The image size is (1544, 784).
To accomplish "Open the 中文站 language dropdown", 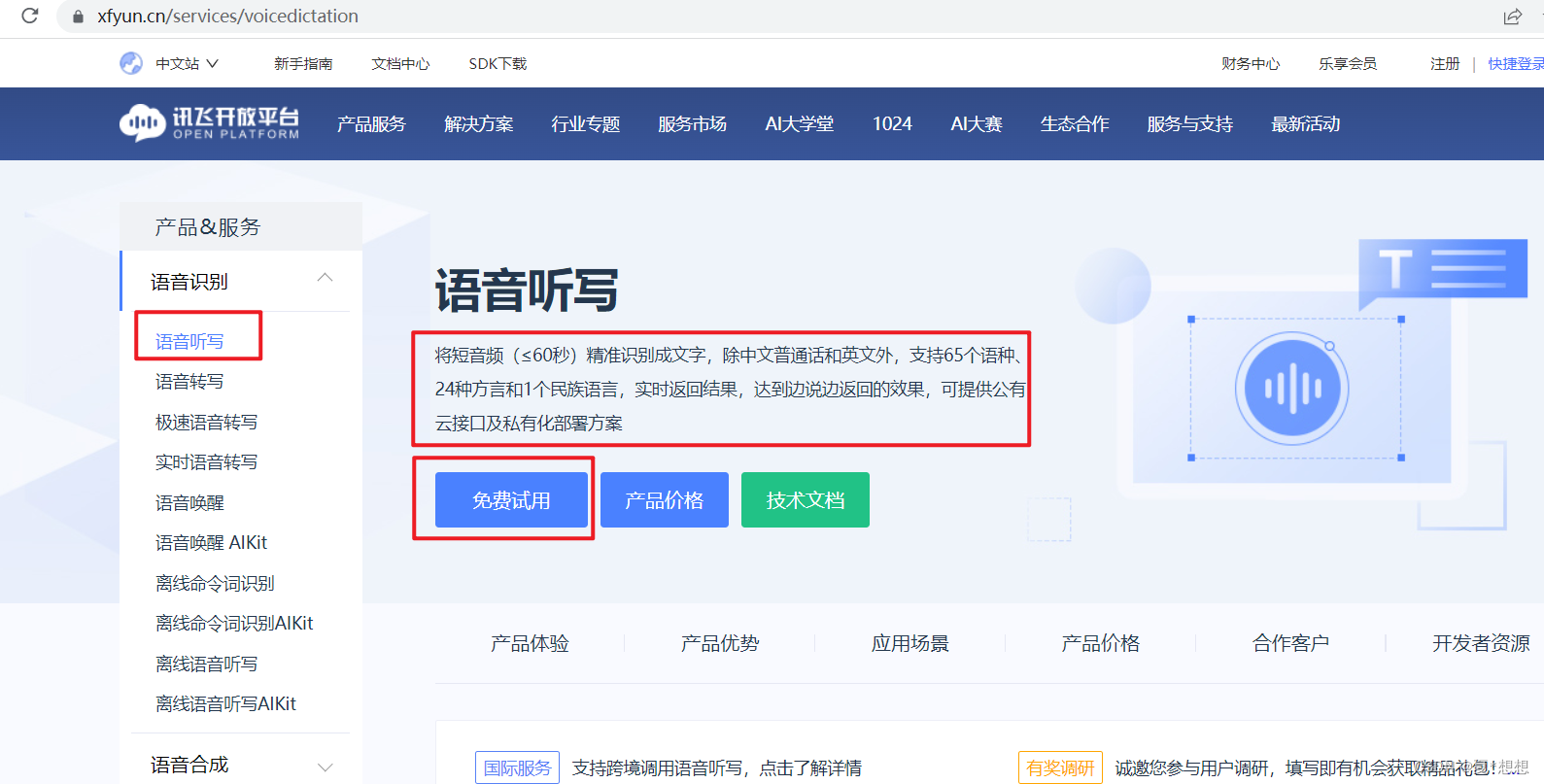I will [x=187, y=63].
